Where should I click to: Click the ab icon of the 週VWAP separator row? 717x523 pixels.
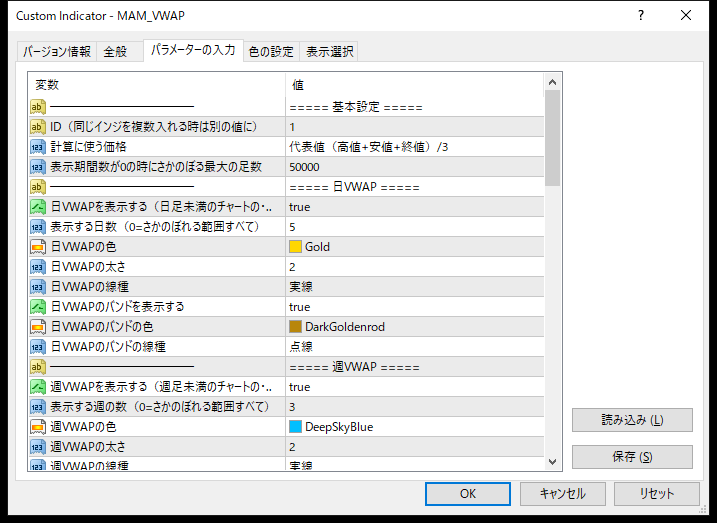pos(38,367)
